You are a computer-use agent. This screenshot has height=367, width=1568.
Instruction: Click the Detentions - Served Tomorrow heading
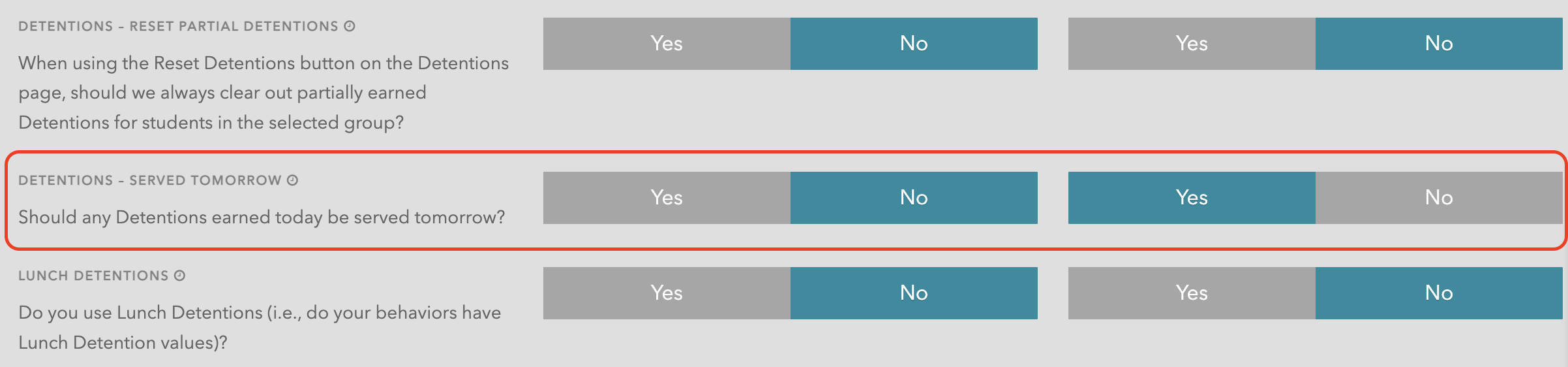coord(150,180)
